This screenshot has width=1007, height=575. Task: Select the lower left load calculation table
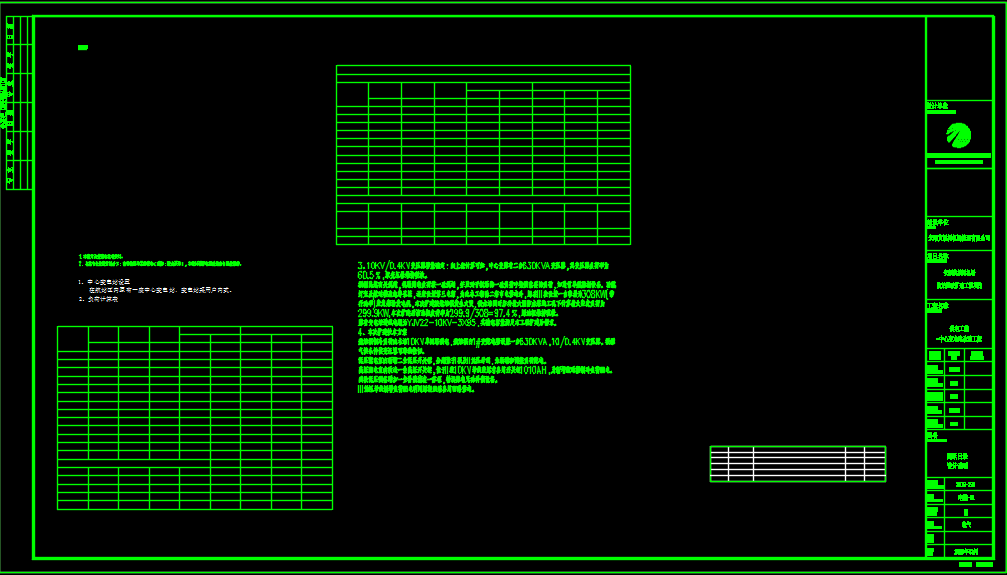[x=195, y=418]
